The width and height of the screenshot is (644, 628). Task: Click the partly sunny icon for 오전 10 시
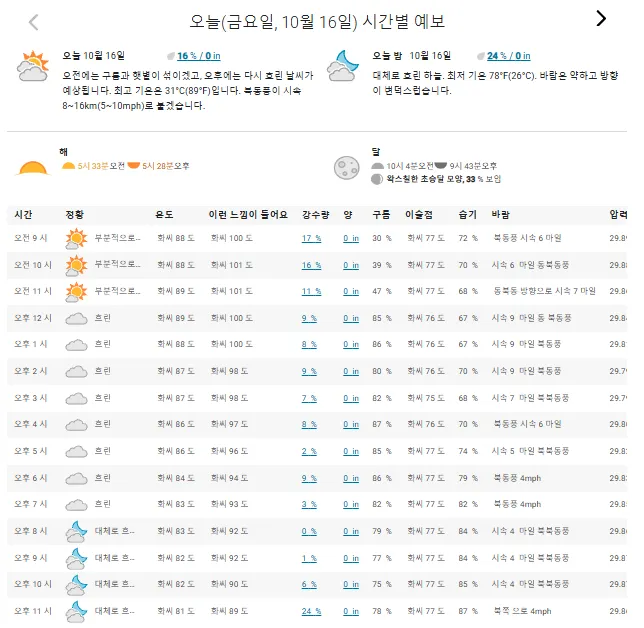coord(76,265)
